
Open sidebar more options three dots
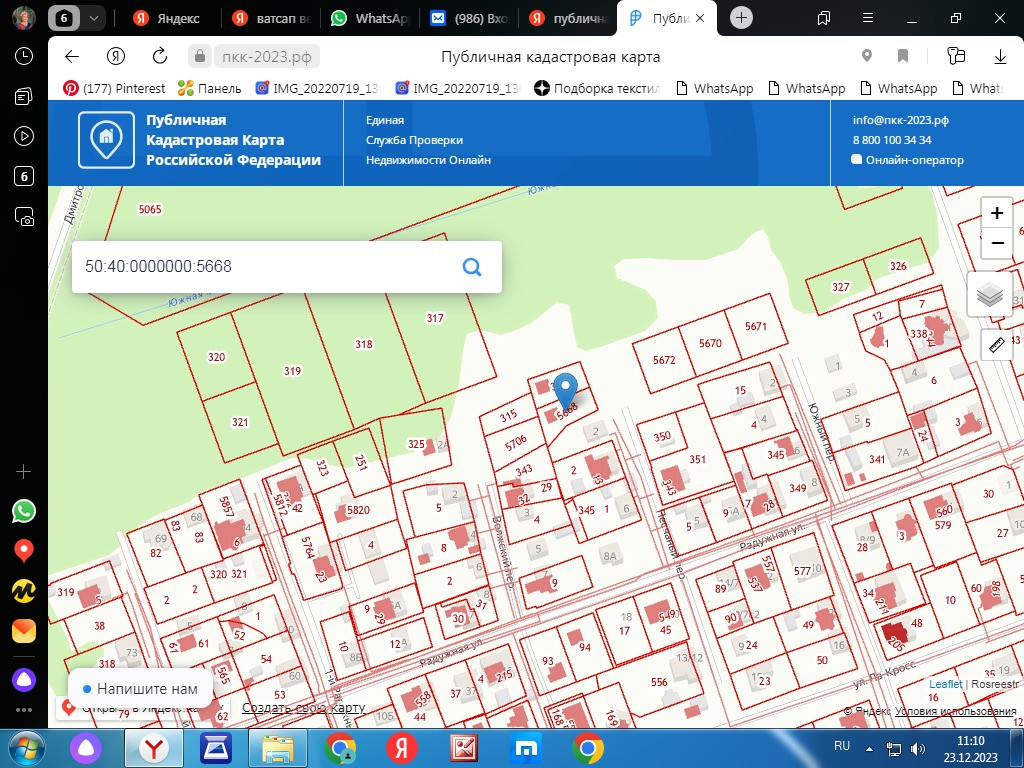click(24, 710)
